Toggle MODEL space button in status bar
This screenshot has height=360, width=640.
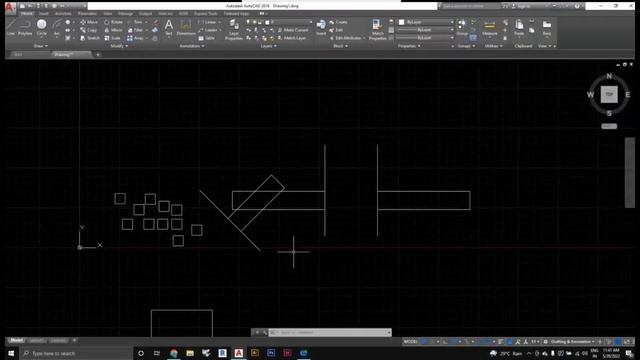410,342
